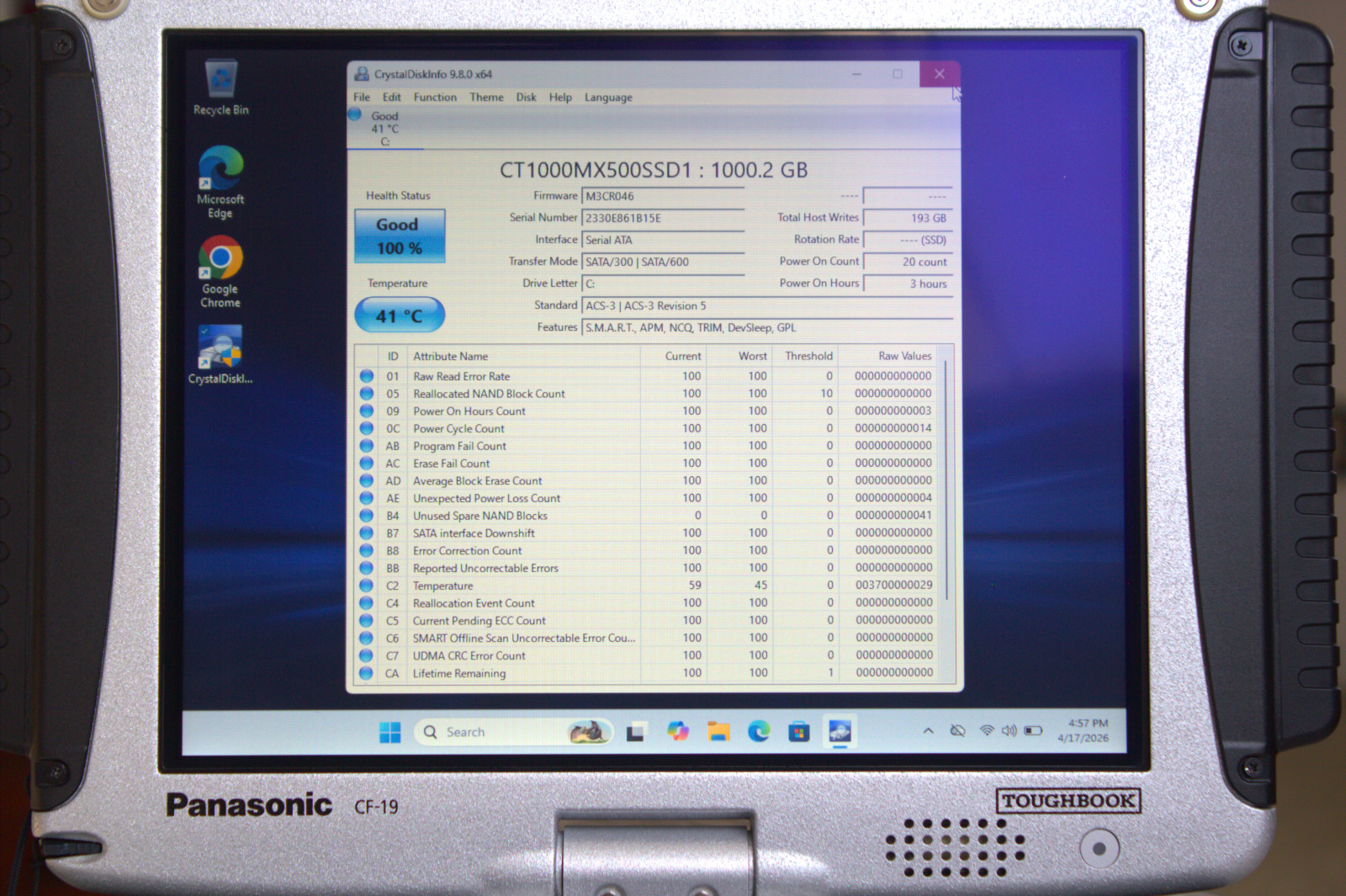This screenshot has height=896, width=1346.
Task: Click the Standard ACS-3 field
Action: 767,305
